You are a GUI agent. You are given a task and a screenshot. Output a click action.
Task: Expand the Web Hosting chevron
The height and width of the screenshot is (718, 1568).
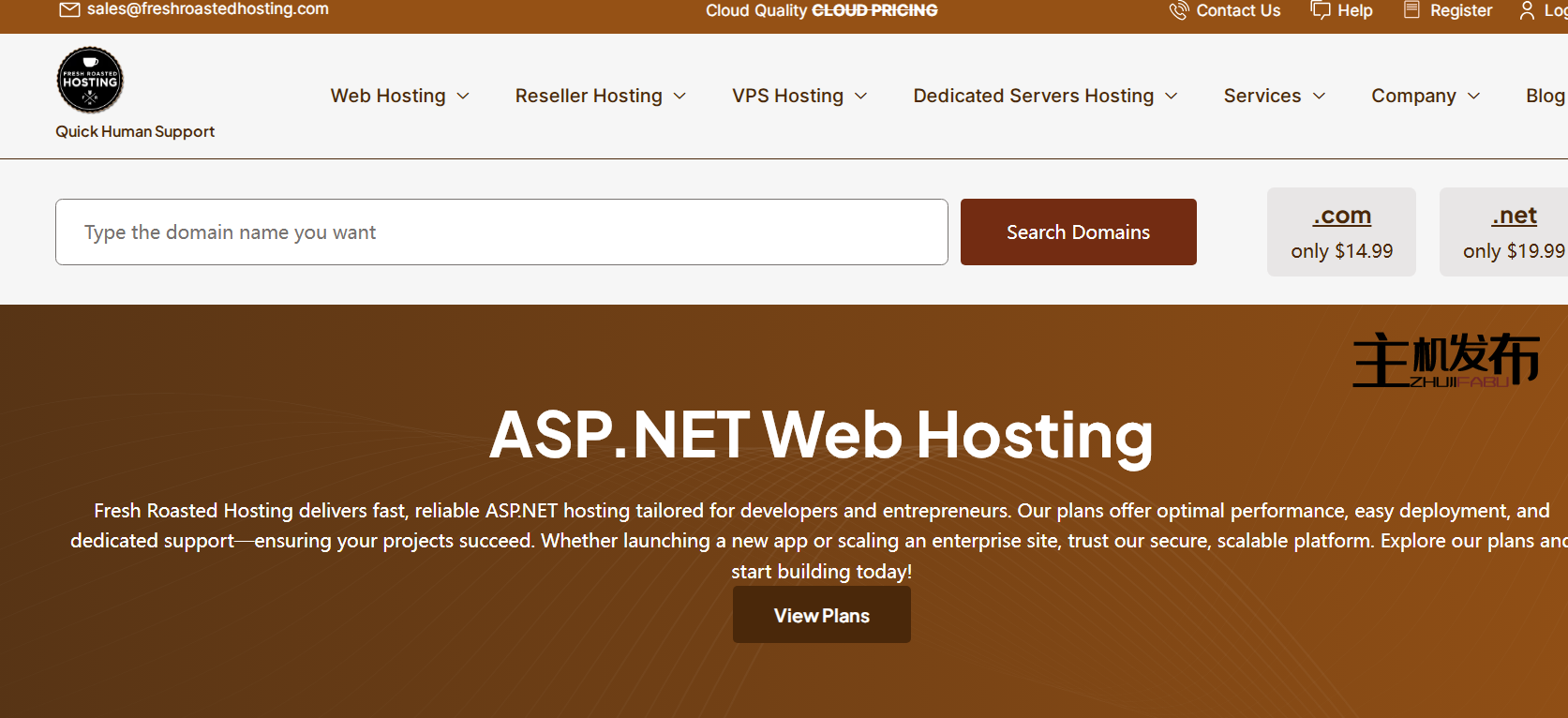pyautogui.click(x=463, y=97)
